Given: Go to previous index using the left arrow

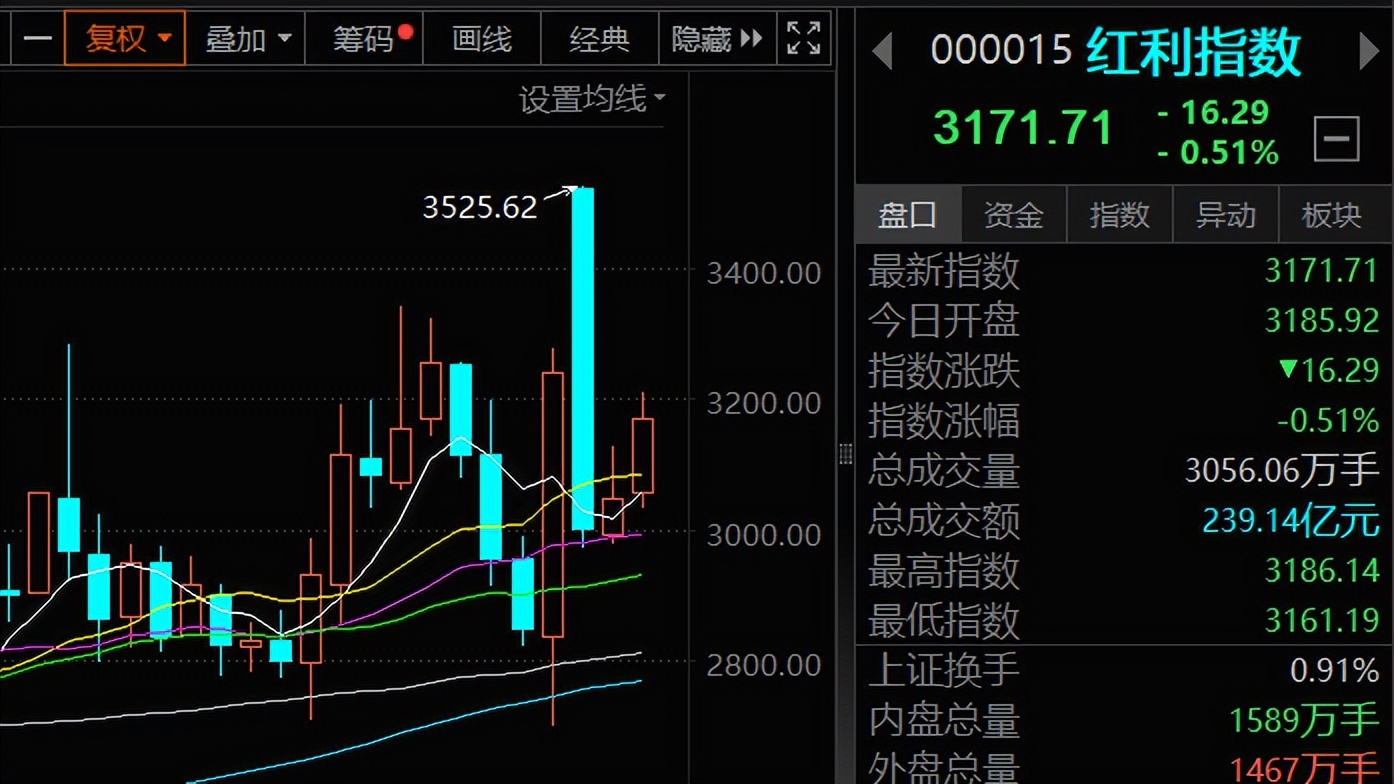Looking at the screenshot, I should pyautogui.click(x=882, y=50).
